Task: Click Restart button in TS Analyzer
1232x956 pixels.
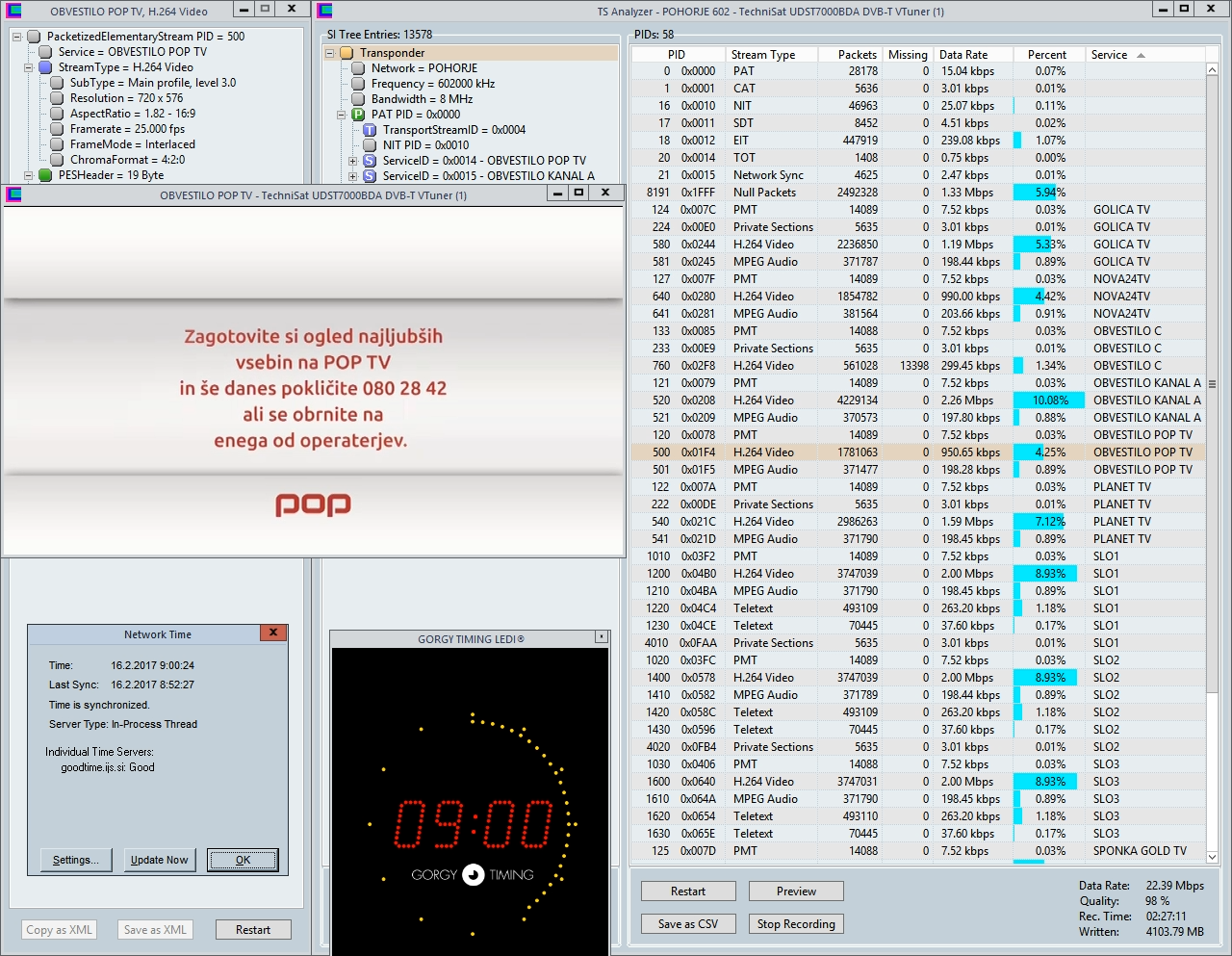Action: coord(688,891)
